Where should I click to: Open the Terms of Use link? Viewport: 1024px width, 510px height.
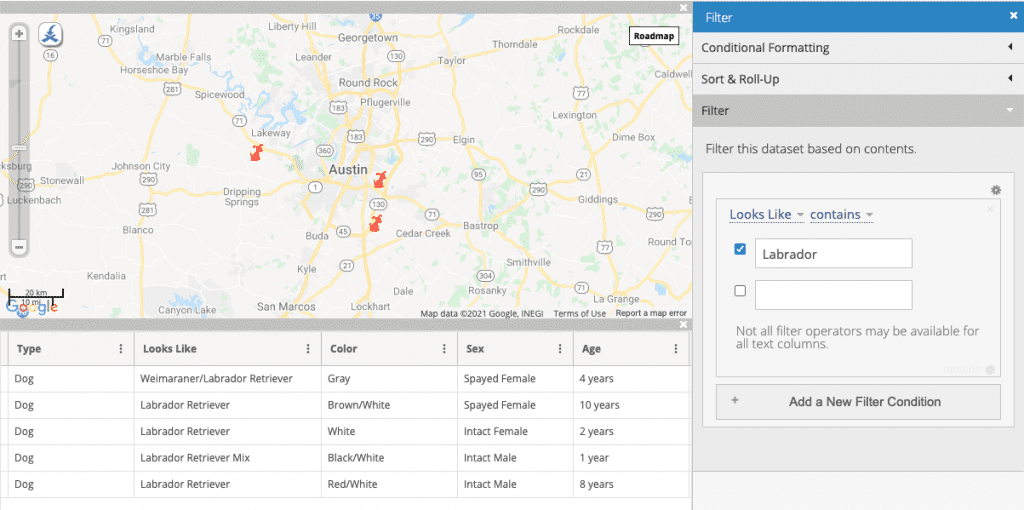(x=580, y=313)
